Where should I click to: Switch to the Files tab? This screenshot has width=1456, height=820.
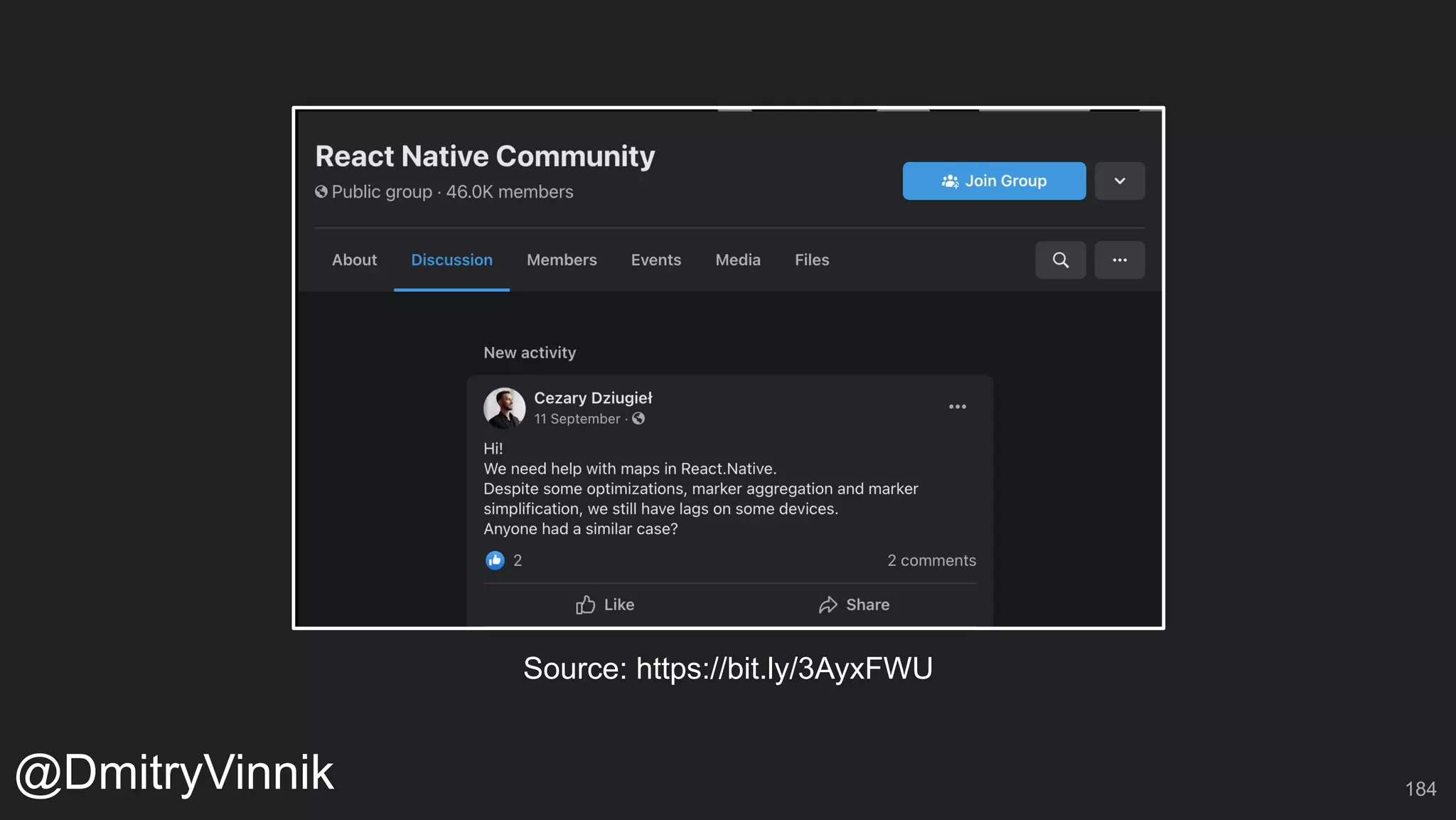pos(811,260)
